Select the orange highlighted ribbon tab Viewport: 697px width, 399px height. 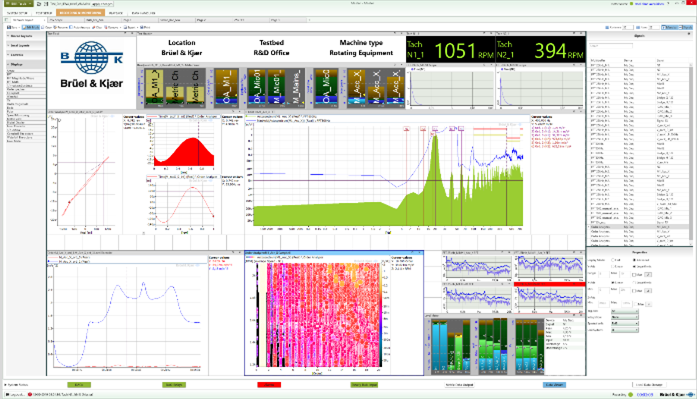click(80, 13)
